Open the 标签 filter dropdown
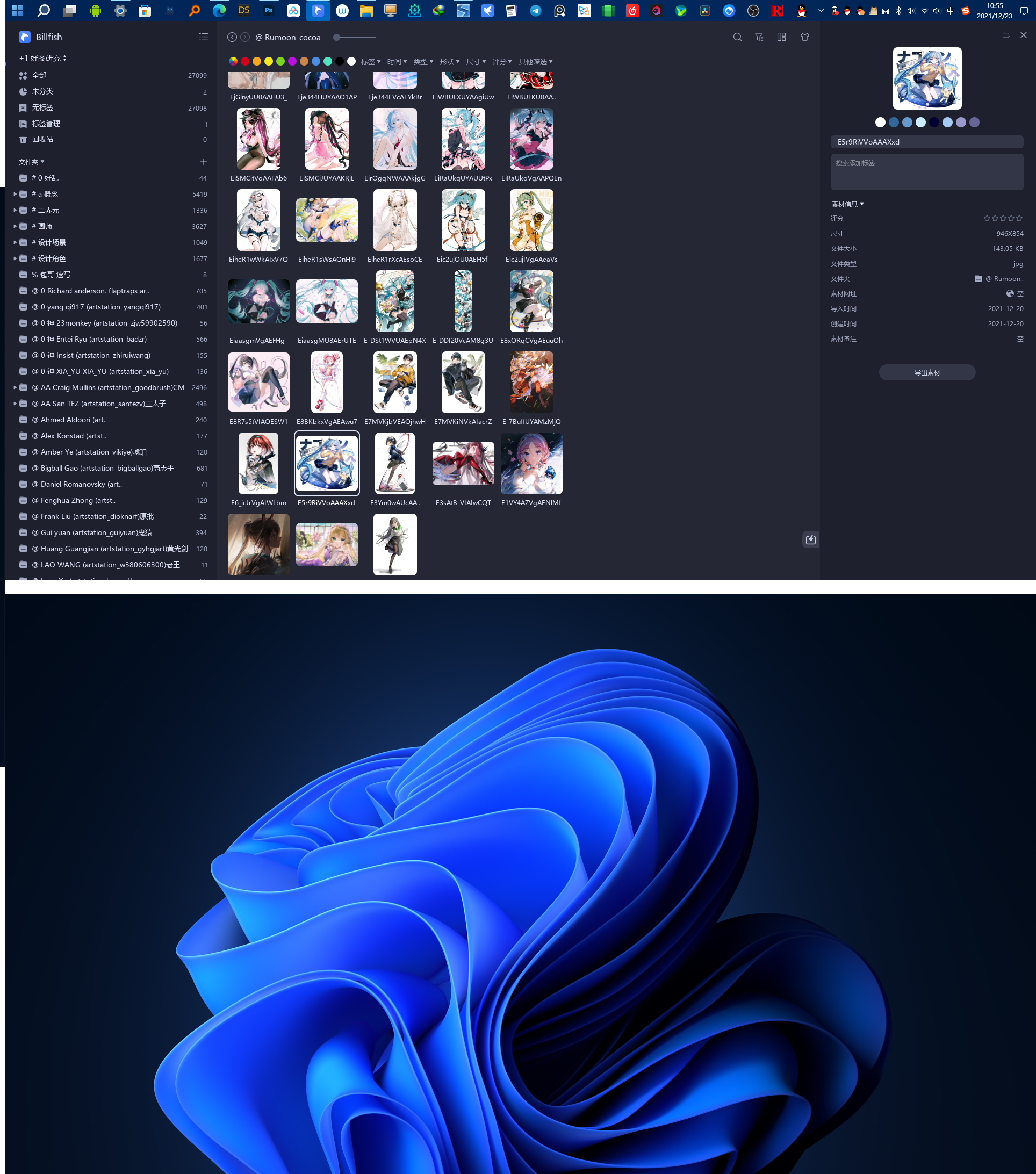This screenshot has width=1036, height=1174. point(370,61)
